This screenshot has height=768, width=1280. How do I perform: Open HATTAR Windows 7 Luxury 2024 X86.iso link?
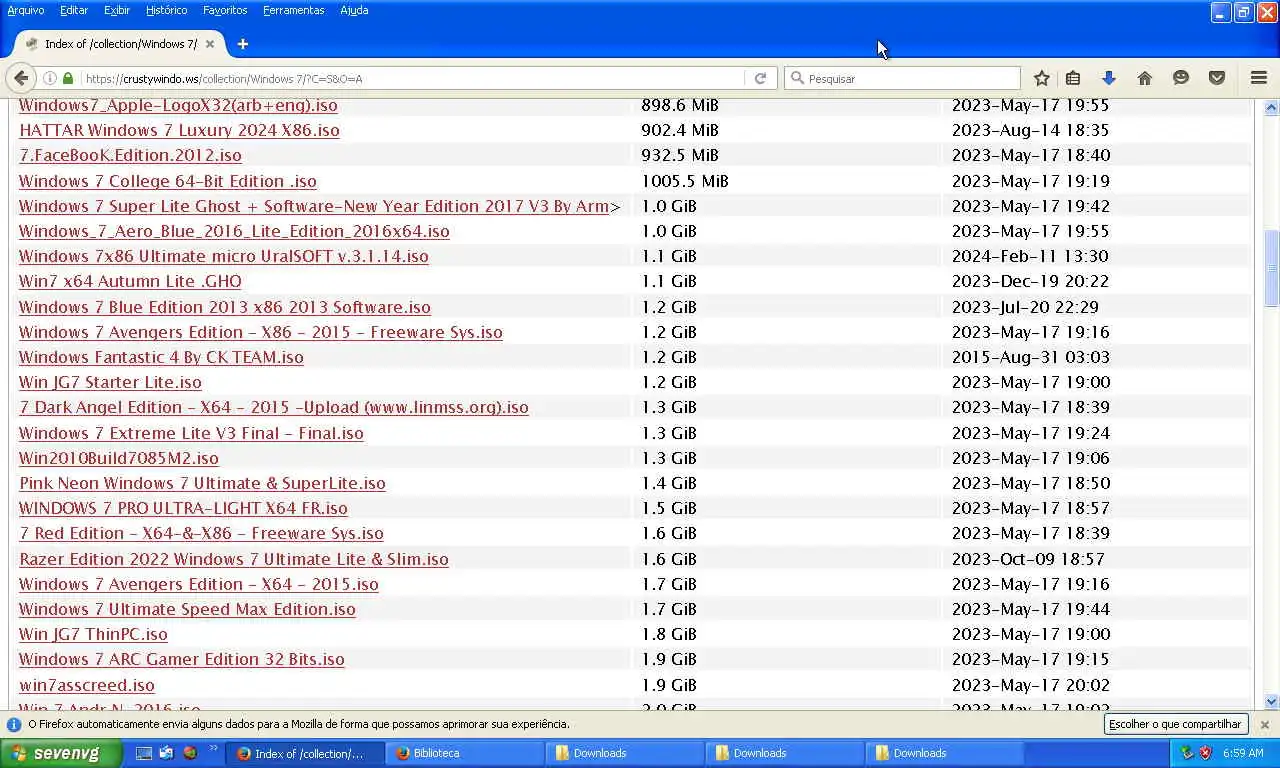click(179, 130)
